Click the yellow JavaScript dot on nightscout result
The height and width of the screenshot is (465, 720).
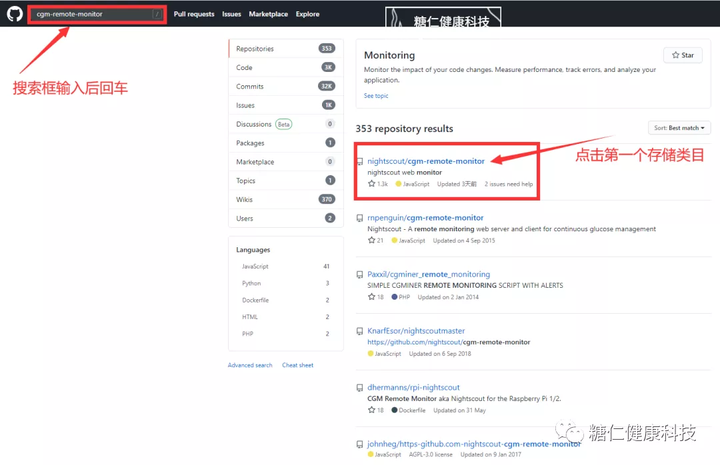point(398,184)
